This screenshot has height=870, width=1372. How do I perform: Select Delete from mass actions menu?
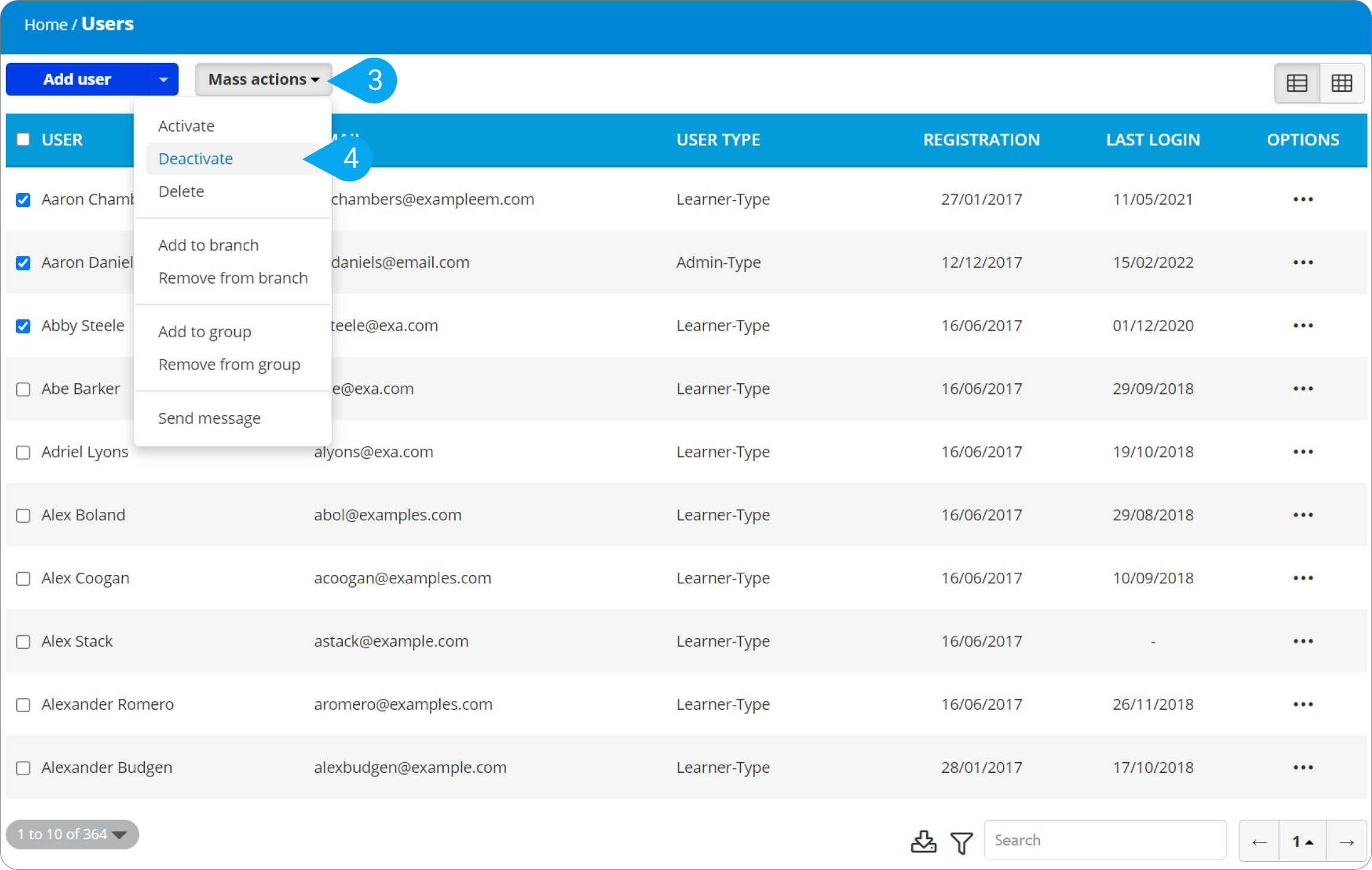pyautogui.click(x=180, y=191)
